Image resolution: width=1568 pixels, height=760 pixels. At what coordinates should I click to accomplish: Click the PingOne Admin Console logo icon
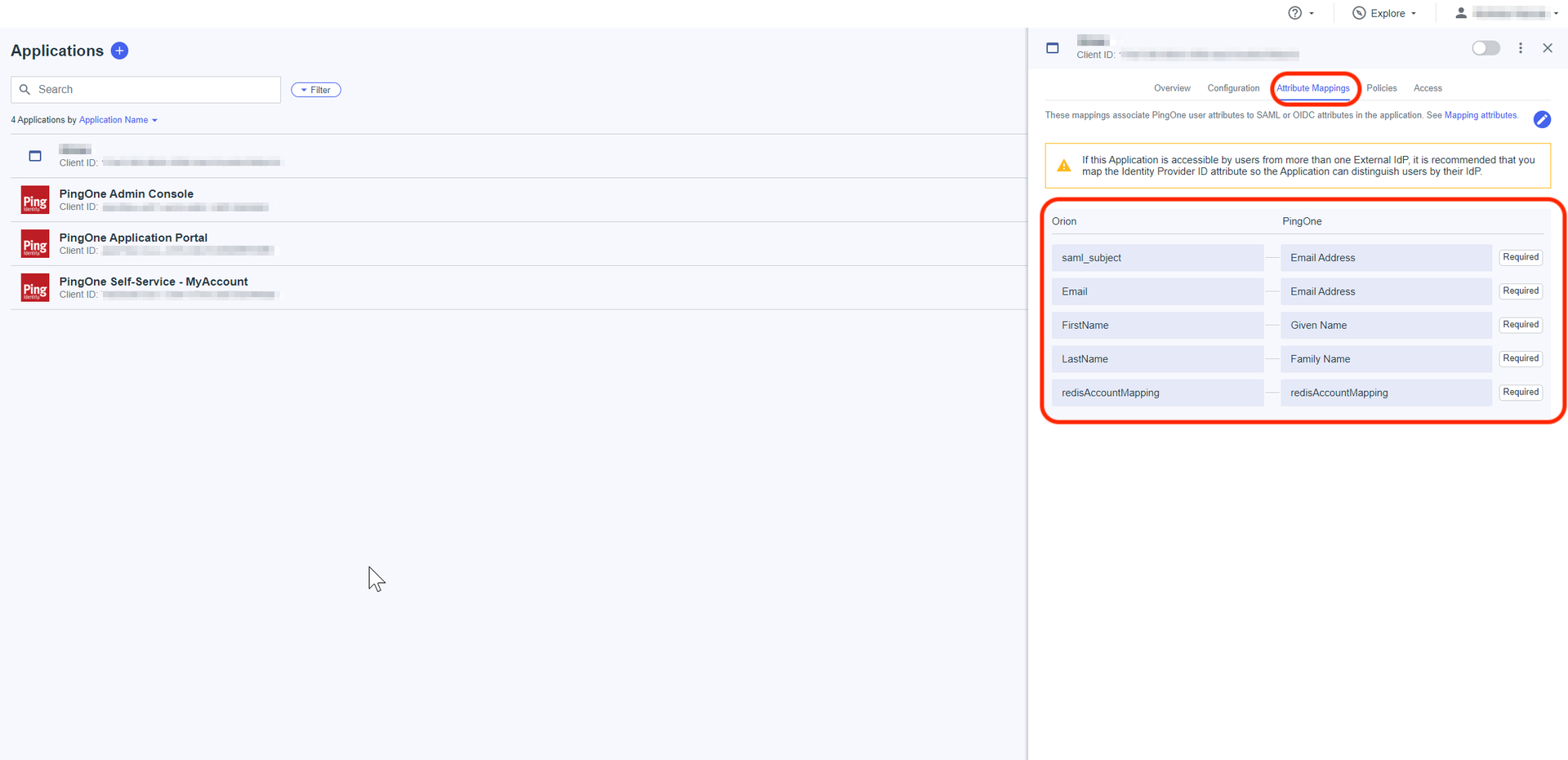click(35, 200)
